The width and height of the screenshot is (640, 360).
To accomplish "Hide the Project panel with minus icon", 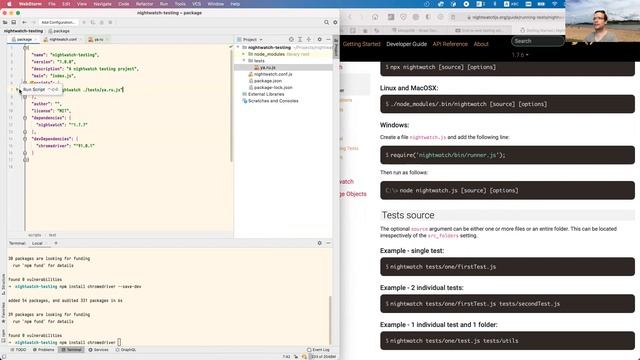I will point(328,40).
